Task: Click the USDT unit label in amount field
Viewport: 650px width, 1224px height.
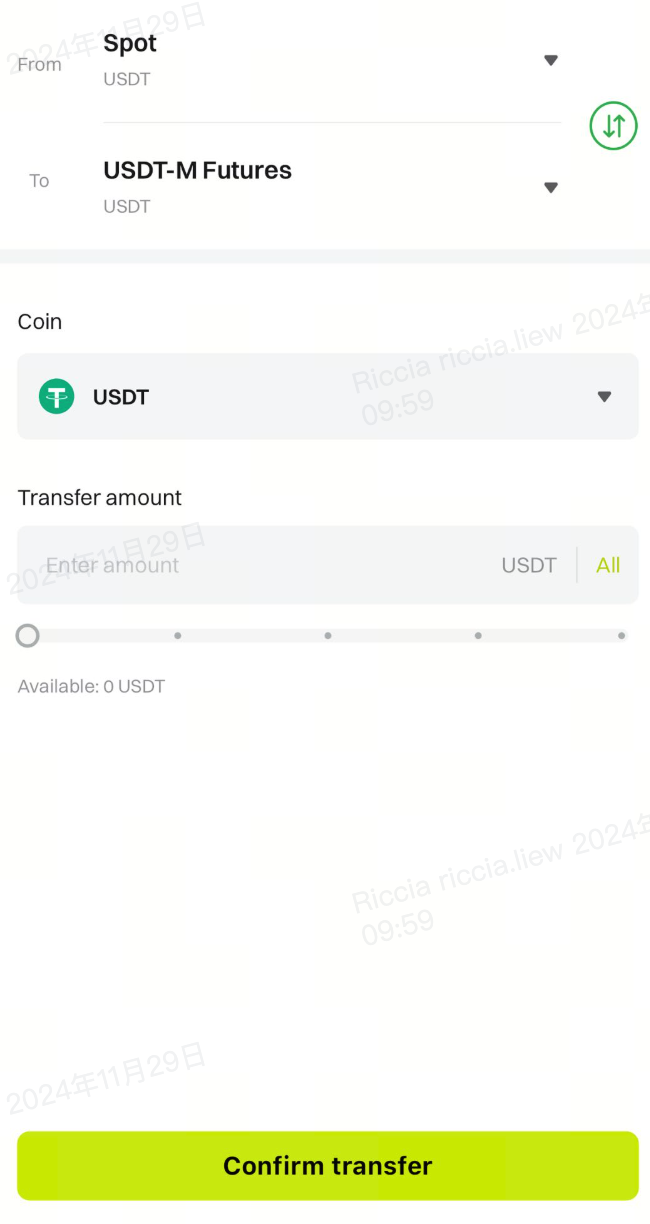Action: (528, 565)
